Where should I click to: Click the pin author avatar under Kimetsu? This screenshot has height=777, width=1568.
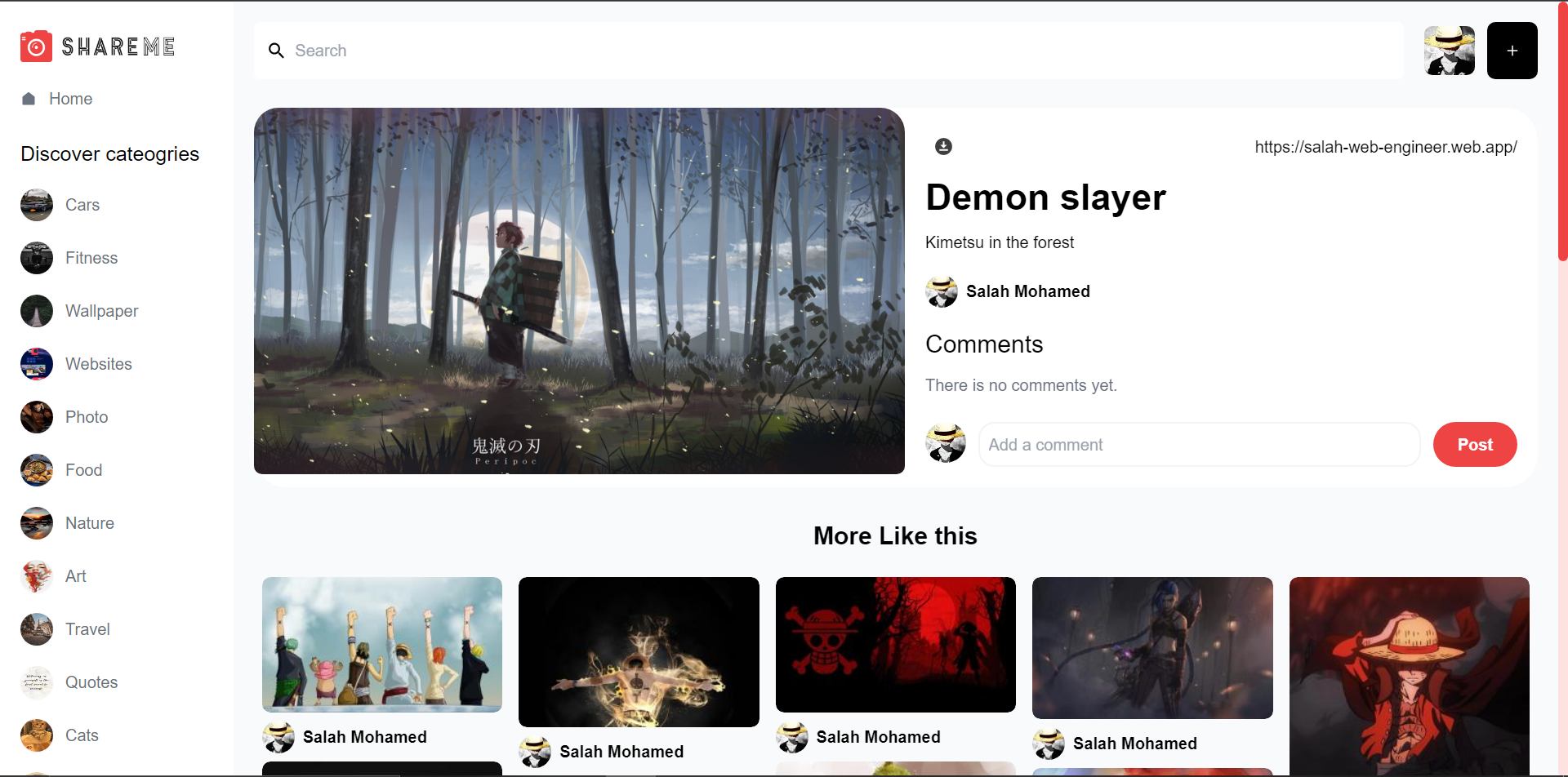pyautogui.click(x=942, y=291)
